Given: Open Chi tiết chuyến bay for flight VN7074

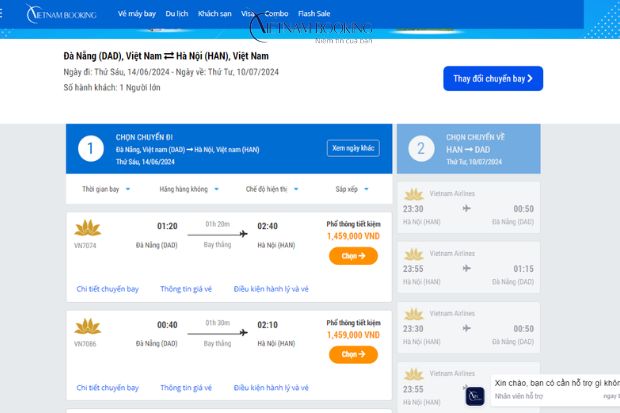Looking at the screenshot, I should click(x=108, y=289).
